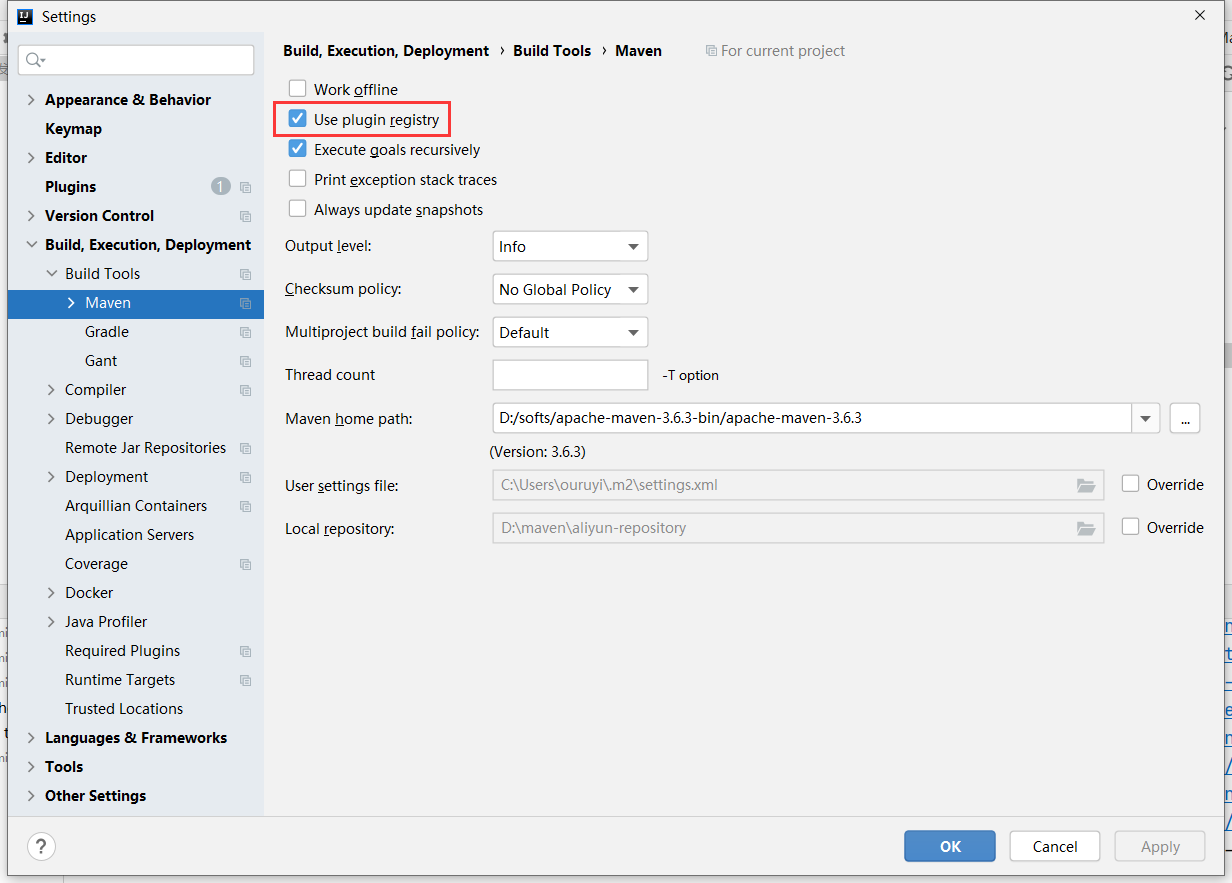The height and width of the screenshot is (883, 1232).
Task: Enable the Work offline checkbox
Action: pyautogui.click(x=297, y=88)
